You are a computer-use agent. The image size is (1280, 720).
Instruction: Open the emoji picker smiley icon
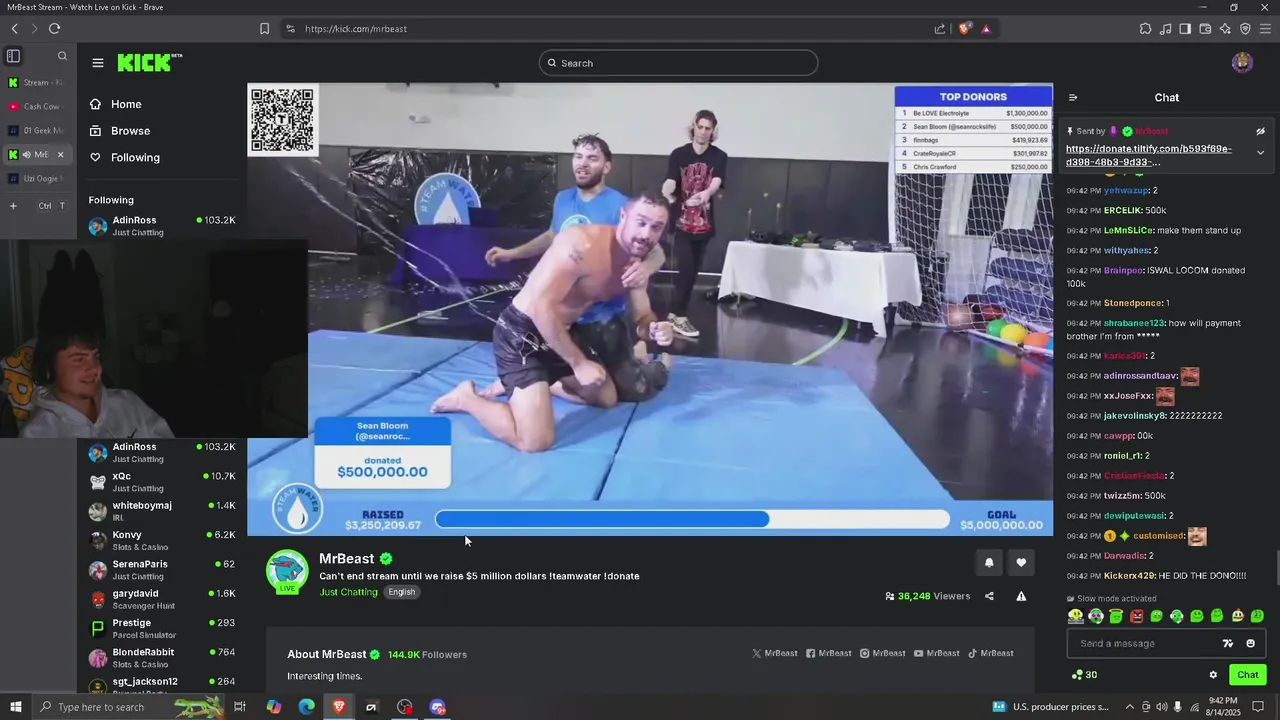[x=1251, y=644]
